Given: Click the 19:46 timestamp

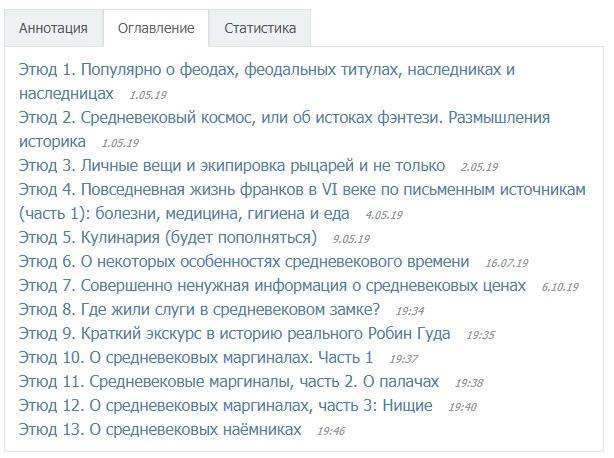Looking at the screenshot, I should pos(330,431).
